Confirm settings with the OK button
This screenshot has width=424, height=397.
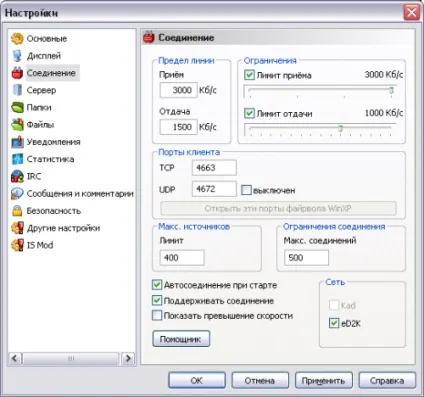pyautogui.click(x=197, y=380)
